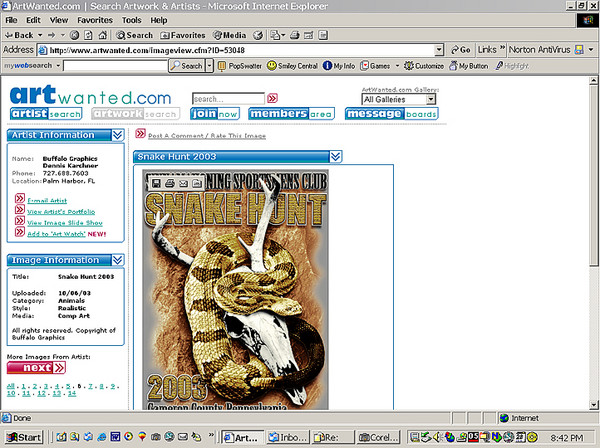Click the artist search button
This screenshot has width=600, height=448.
pos(46,114)
